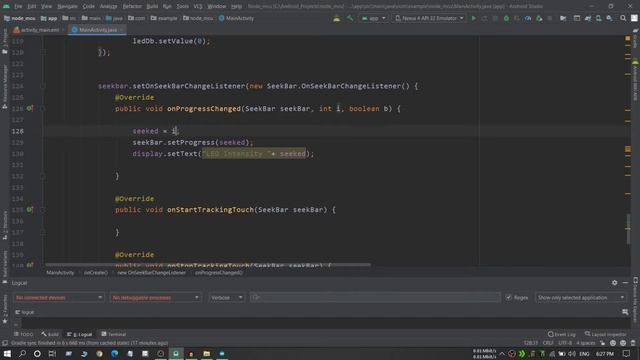The image size is (640, 360).
Task: Click inside the Logcat search filter field
Action: [375, 297]
